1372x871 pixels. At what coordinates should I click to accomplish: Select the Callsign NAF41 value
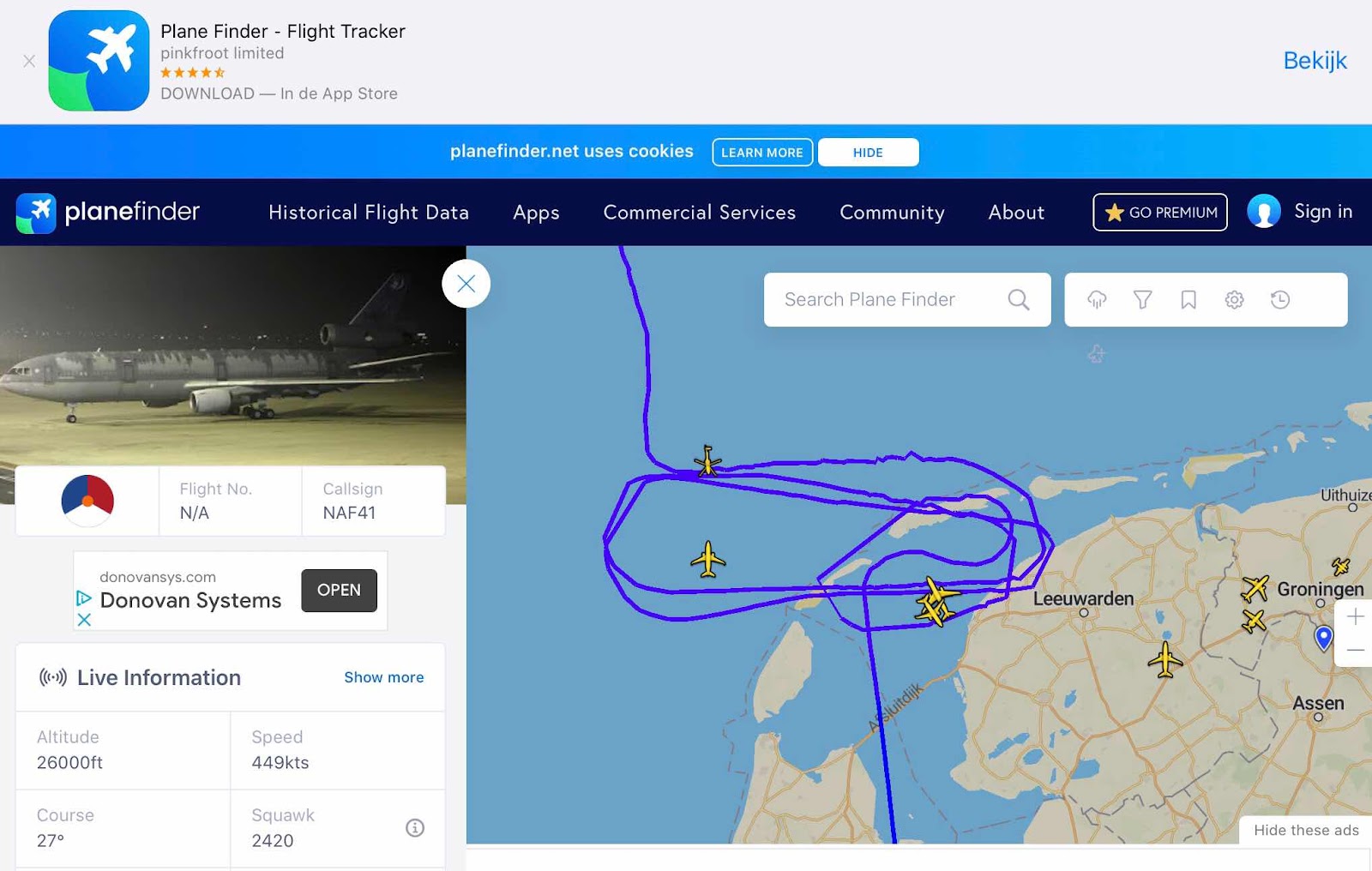(x=349, y=513)
